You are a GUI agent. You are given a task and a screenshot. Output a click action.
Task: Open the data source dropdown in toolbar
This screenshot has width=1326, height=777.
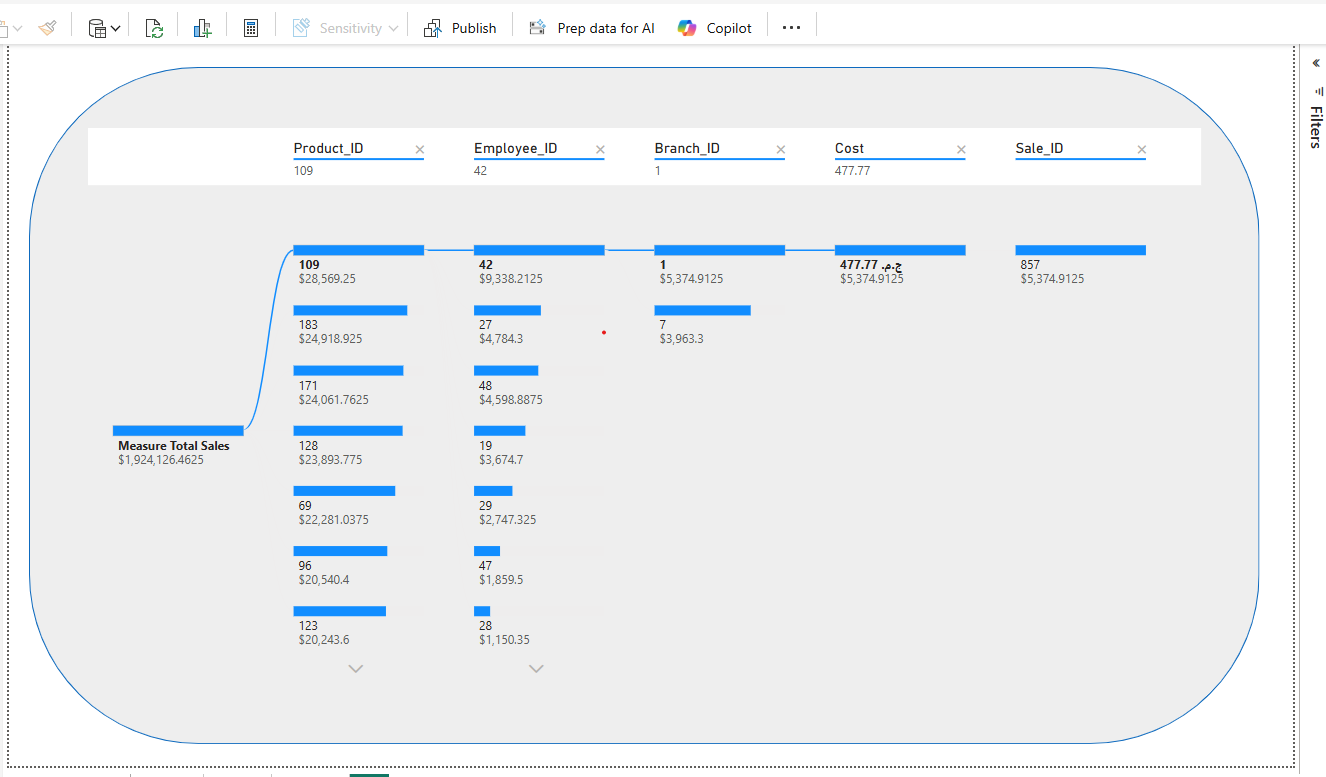104,28
